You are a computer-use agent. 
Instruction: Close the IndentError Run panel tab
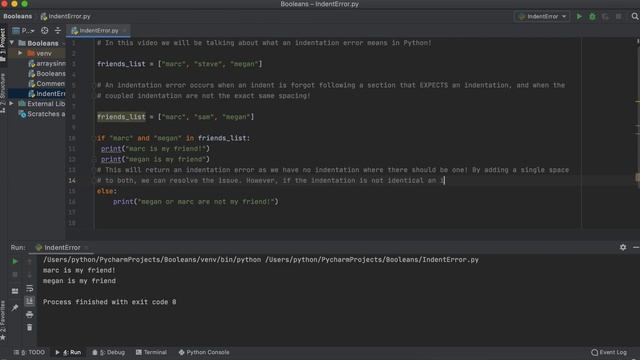click(86, 247)
